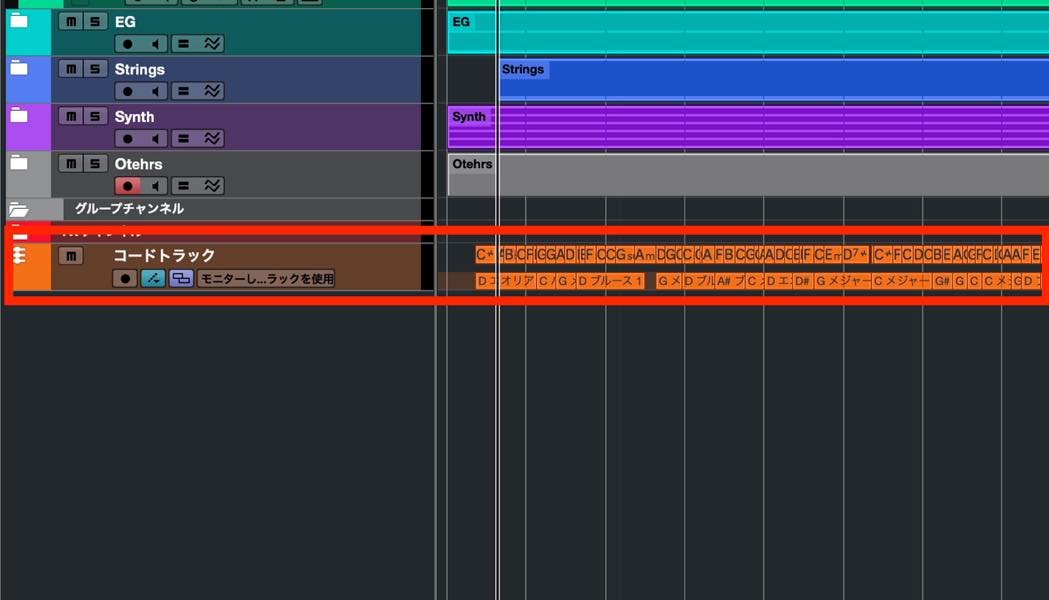Image resolution: width=1049 pixels, height=600 pixels.
Task: Enable record on the Strings track
Action: 127,91
